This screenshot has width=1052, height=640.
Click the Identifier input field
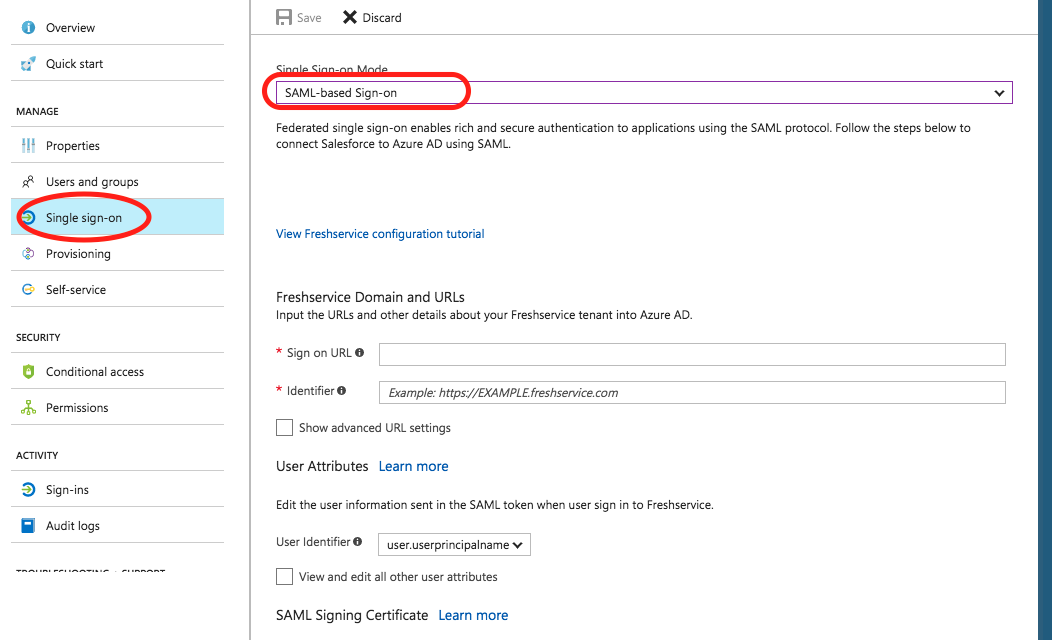692,392
